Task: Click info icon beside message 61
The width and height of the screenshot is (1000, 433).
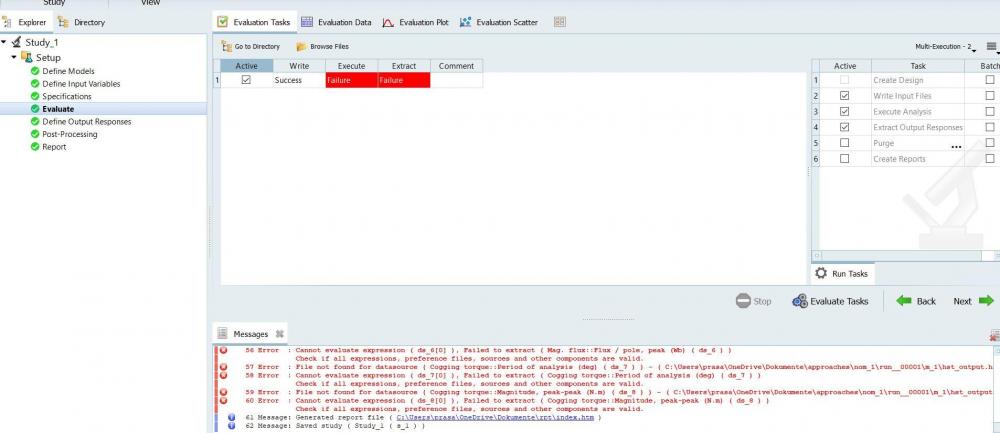Action: coord(232,417)
